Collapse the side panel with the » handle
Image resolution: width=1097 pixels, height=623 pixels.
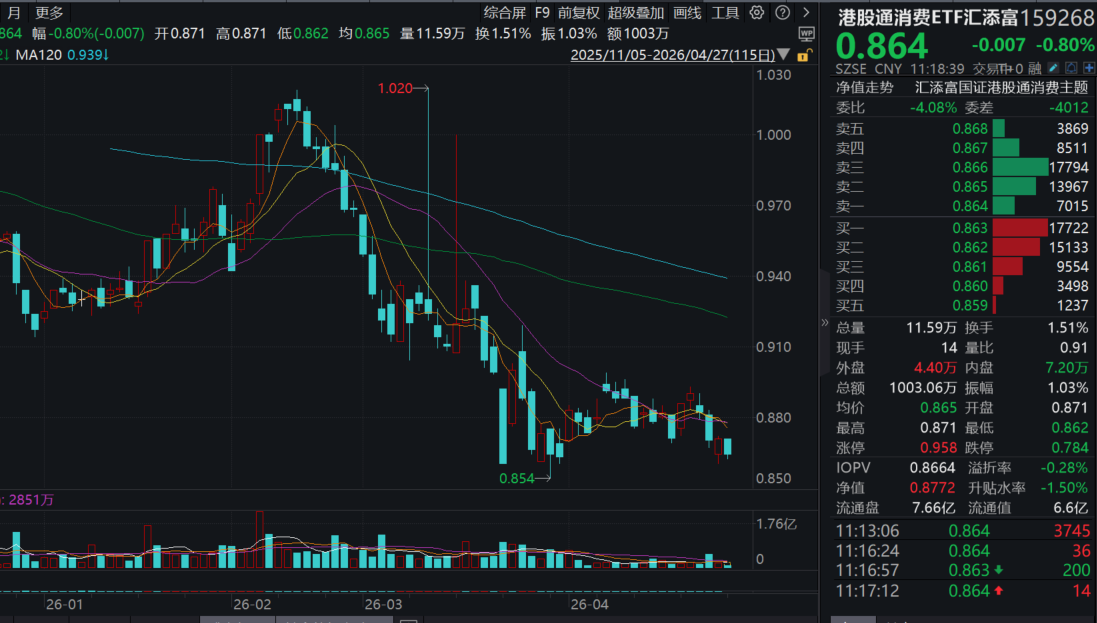(825, 323)
